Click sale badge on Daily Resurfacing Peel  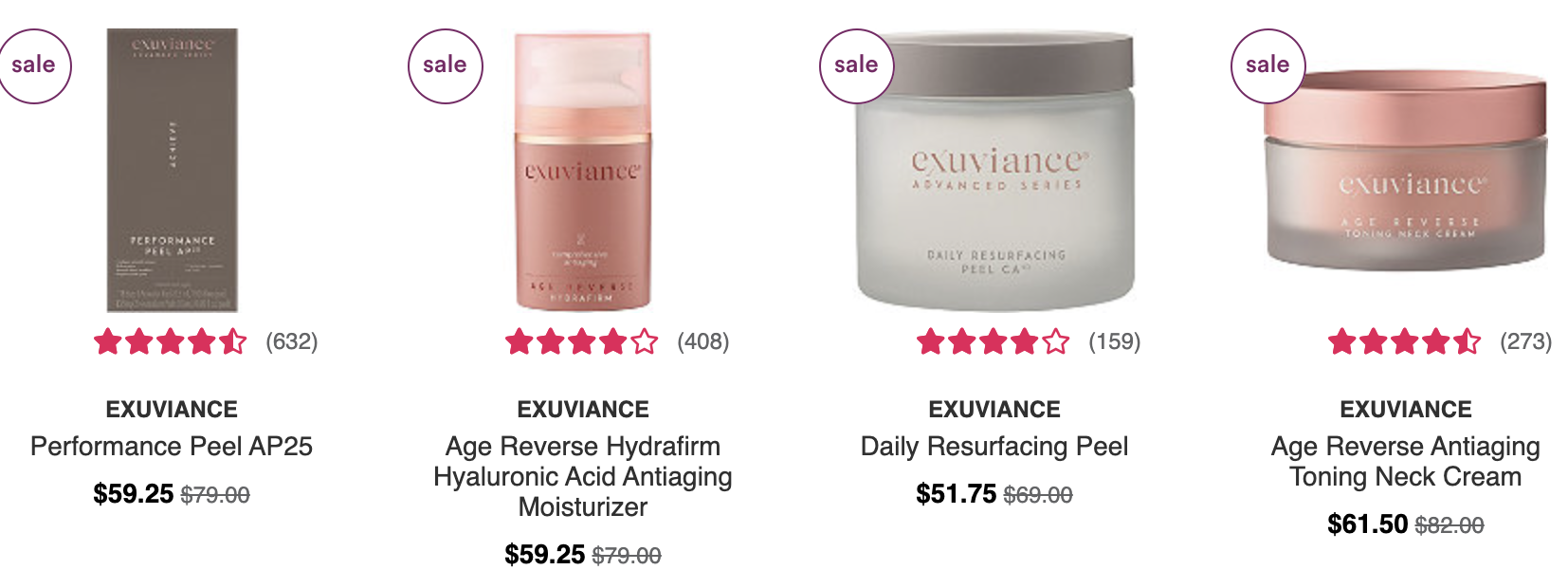click(856, 65)
